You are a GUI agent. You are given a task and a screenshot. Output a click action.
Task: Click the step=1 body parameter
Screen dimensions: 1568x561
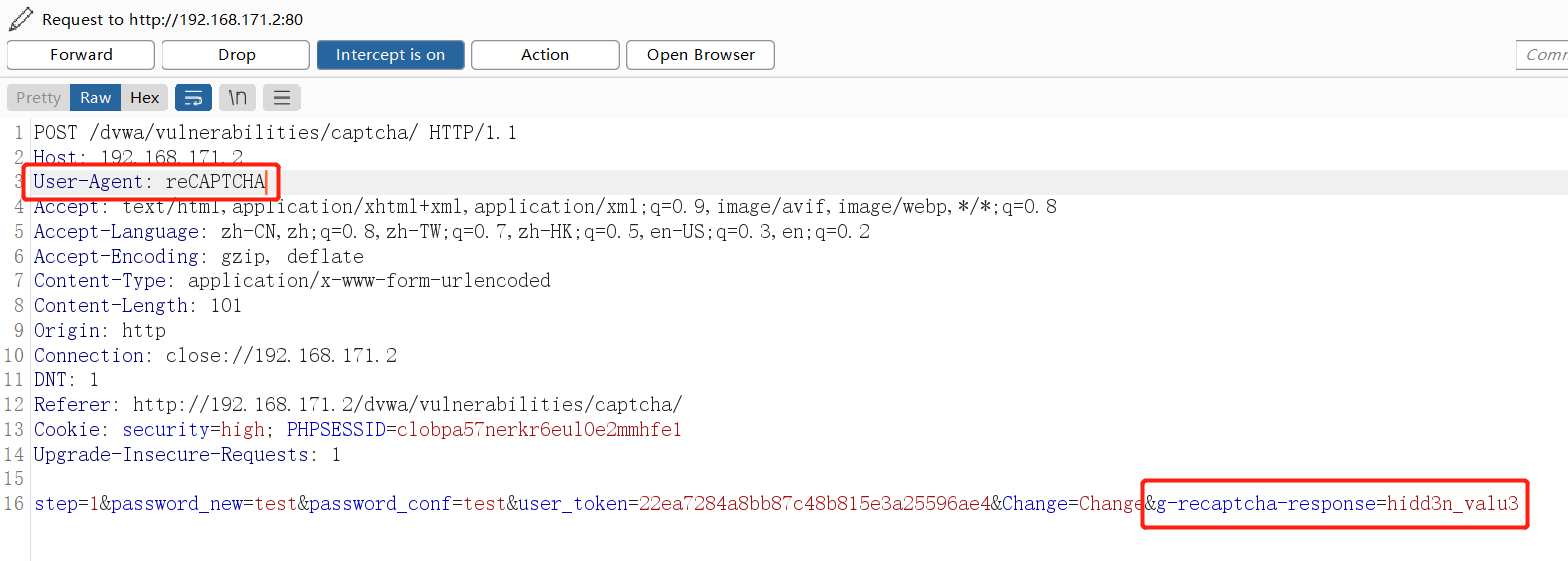pos(67,504)
